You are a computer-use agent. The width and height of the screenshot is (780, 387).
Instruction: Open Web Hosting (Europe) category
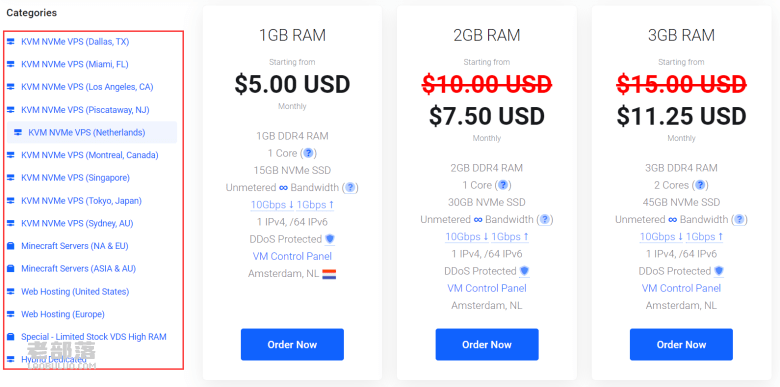63,314
